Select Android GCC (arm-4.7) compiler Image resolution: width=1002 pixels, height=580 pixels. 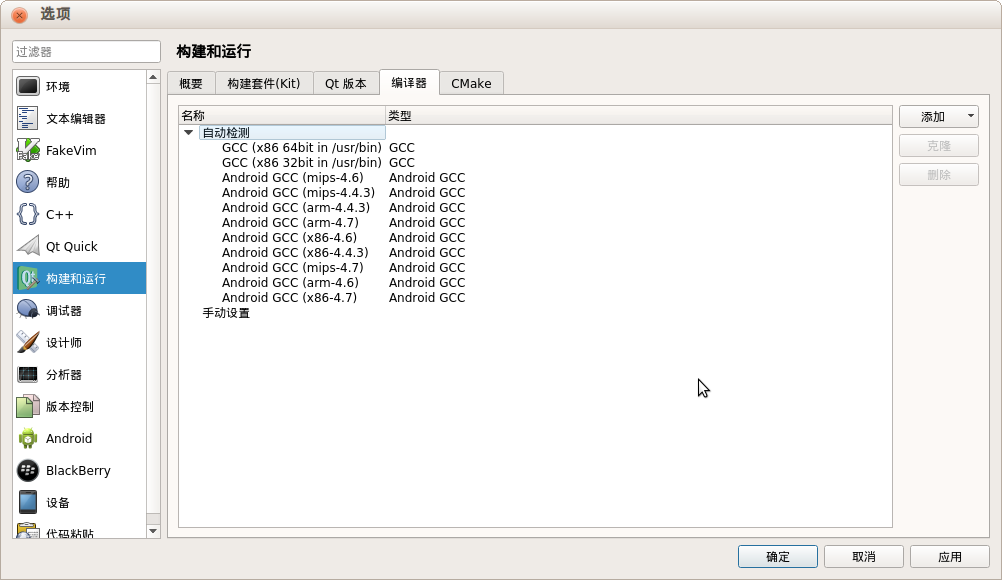290,223
